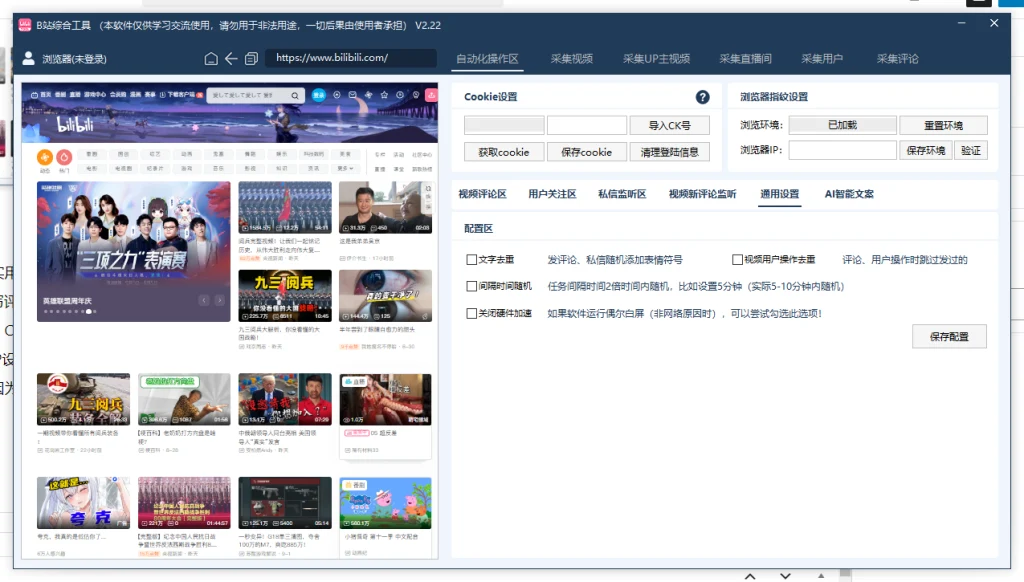Open the Bilibili dynamics fan icon in header
This screenshot has width=1024, height=582.
pos(368,95)
